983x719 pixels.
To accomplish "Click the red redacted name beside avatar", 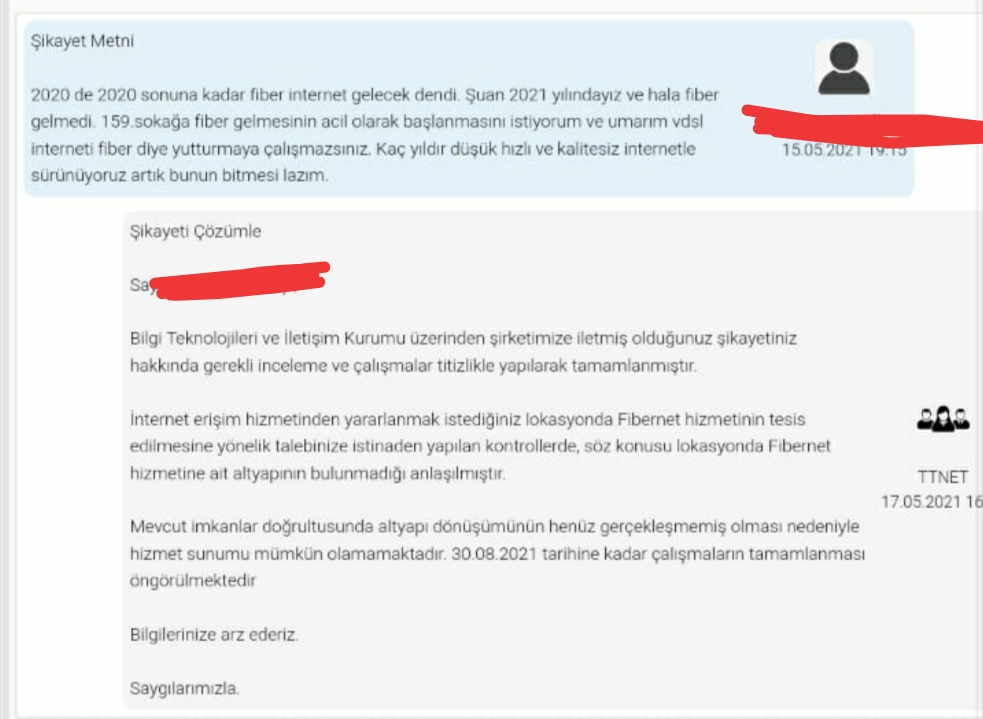I will pyautogui.click(x=862, y=126).
